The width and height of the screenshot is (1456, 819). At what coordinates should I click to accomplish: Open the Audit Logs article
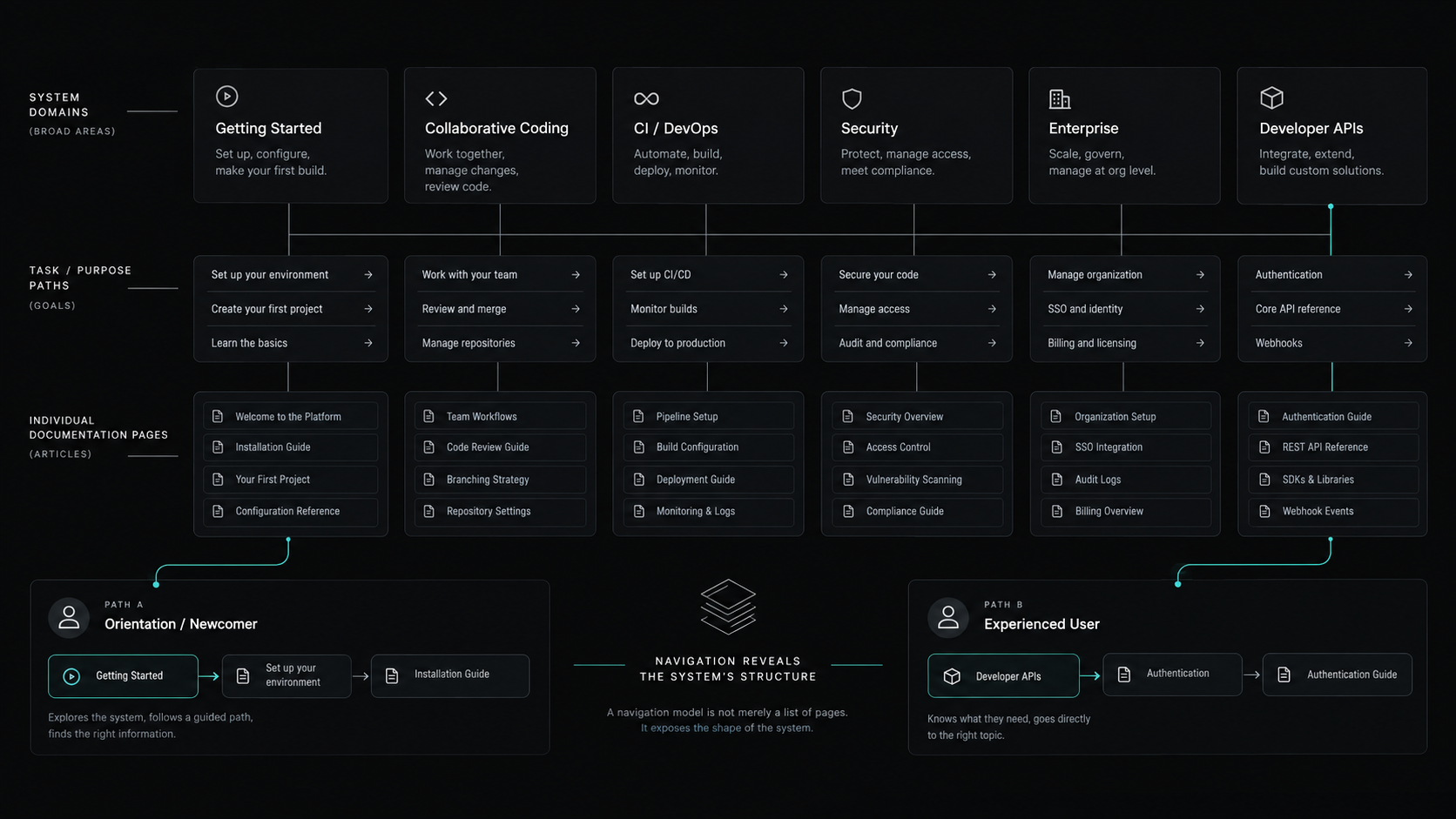(x=1125, y=480)
